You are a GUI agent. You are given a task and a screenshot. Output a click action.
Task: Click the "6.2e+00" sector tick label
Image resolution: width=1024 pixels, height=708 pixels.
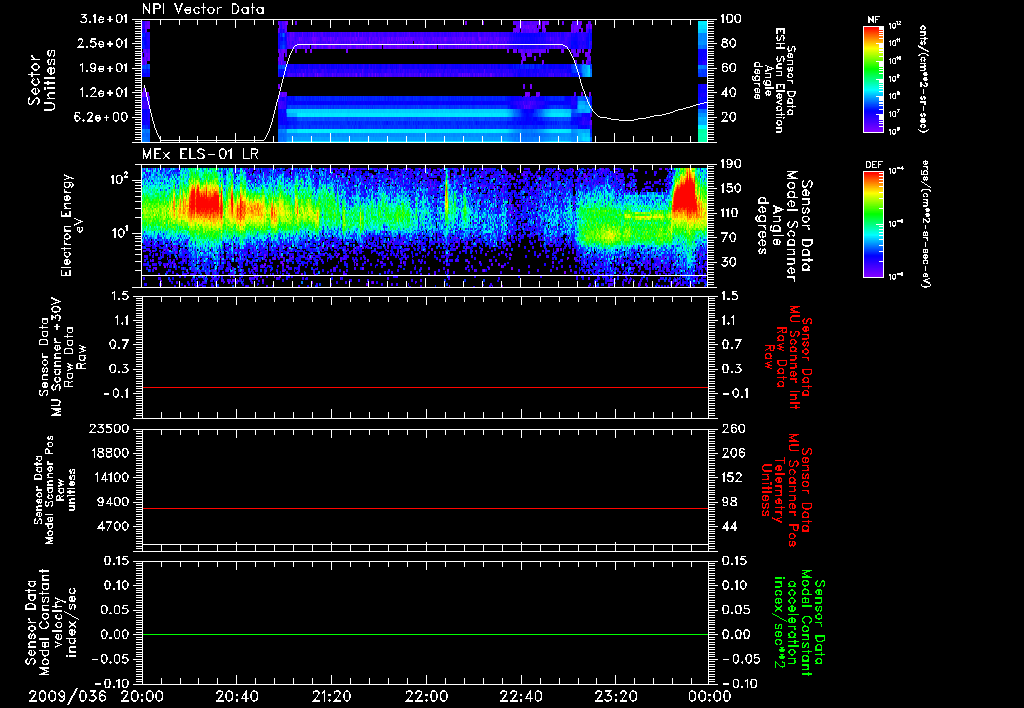tap(103, 117)
